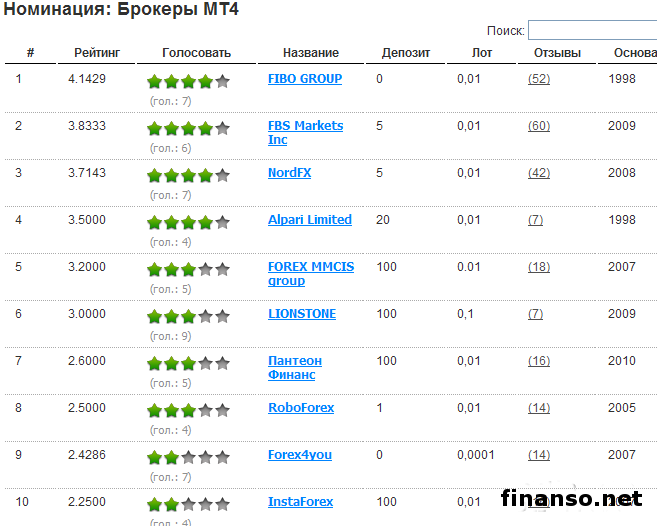This screenshot has width=657, height=526.
Task: Click fourth star for FOREX MMCIS group
Action: [205, 269]
